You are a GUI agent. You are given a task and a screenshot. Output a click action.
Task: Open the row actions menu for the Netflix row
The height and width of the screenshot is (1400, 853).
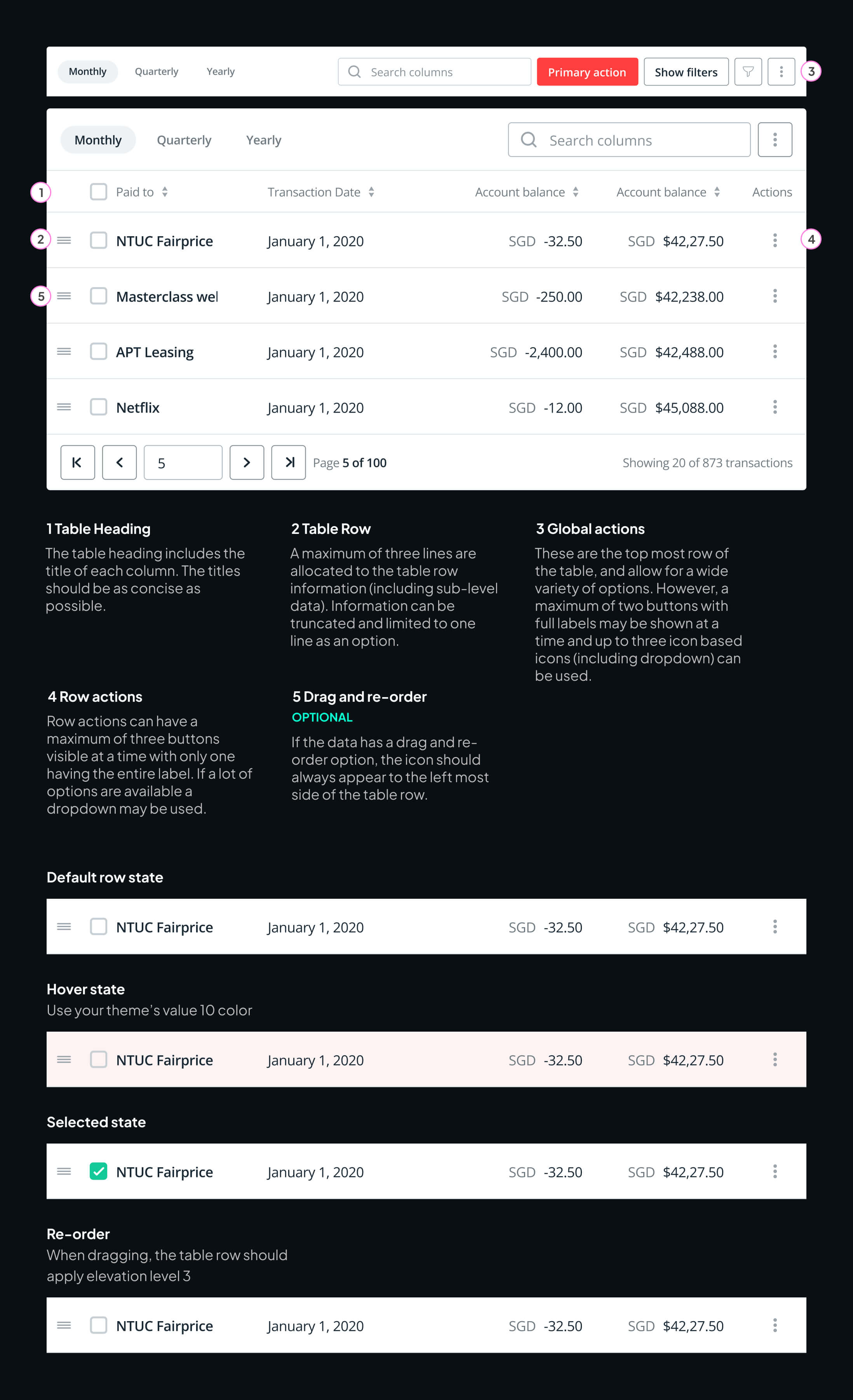coord(775,407)
